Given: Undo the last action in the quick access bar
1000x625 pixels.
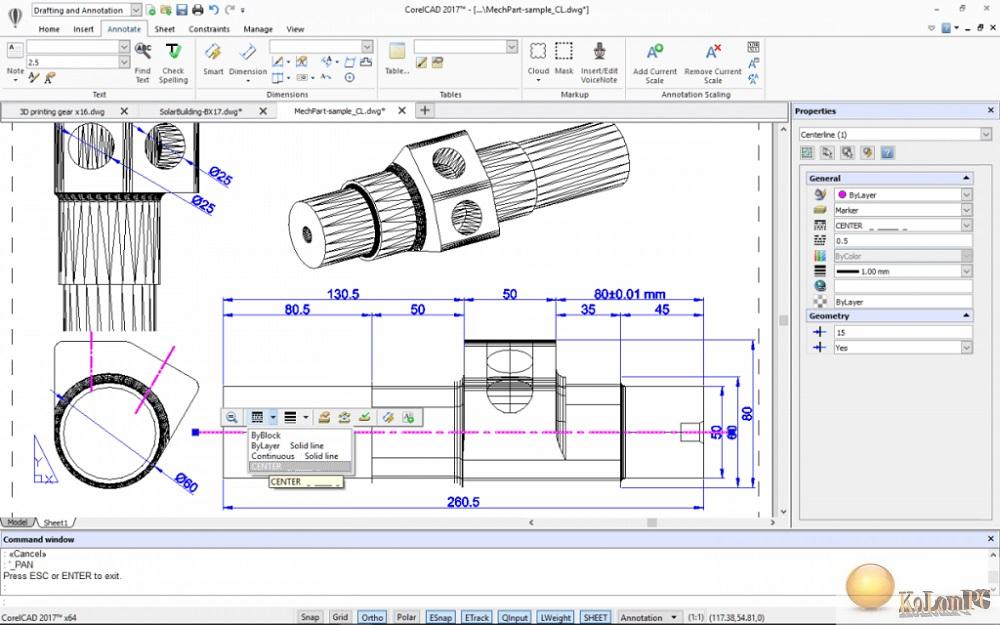Looking at the screenshot, I should 214,10.
